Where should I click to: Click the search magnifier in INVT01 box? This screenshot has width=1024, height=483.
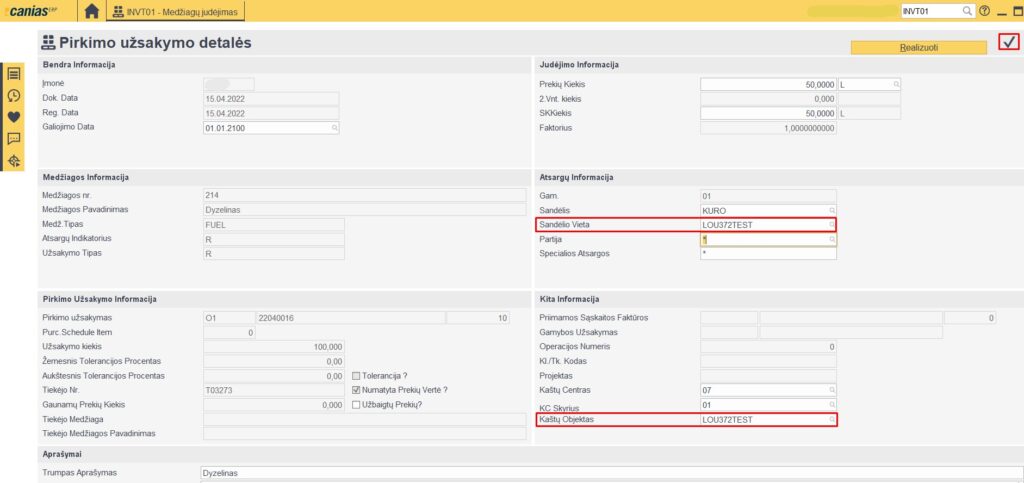coord(966,11)
